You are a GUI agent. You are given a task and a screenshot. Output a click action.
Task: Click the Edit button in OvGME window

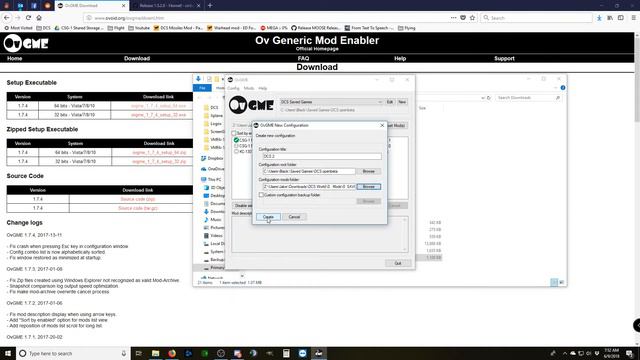(390, 102)
